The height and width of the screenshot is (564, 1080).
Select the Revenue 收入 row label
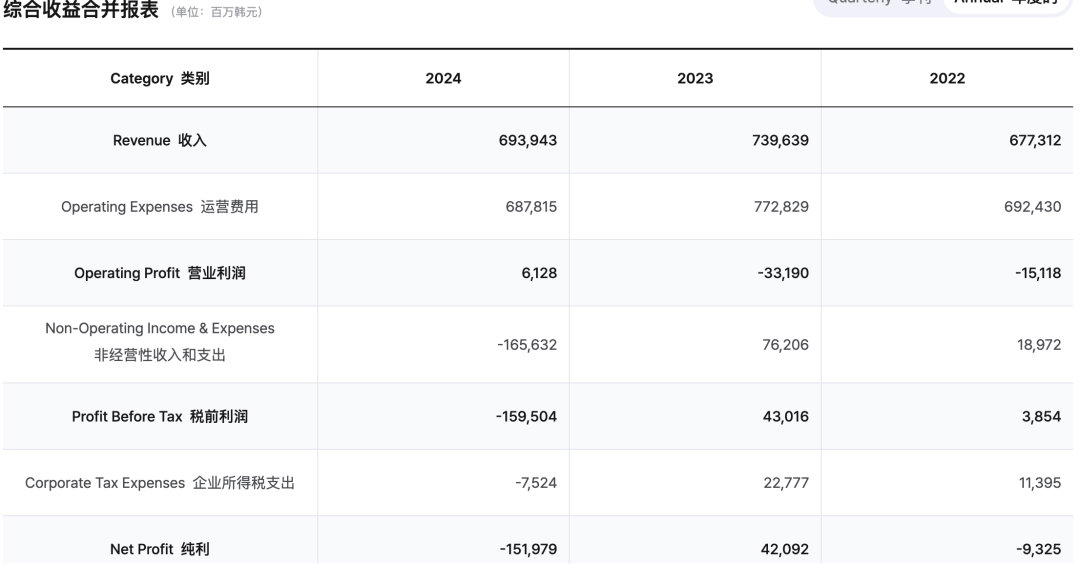tap(160, 141)
